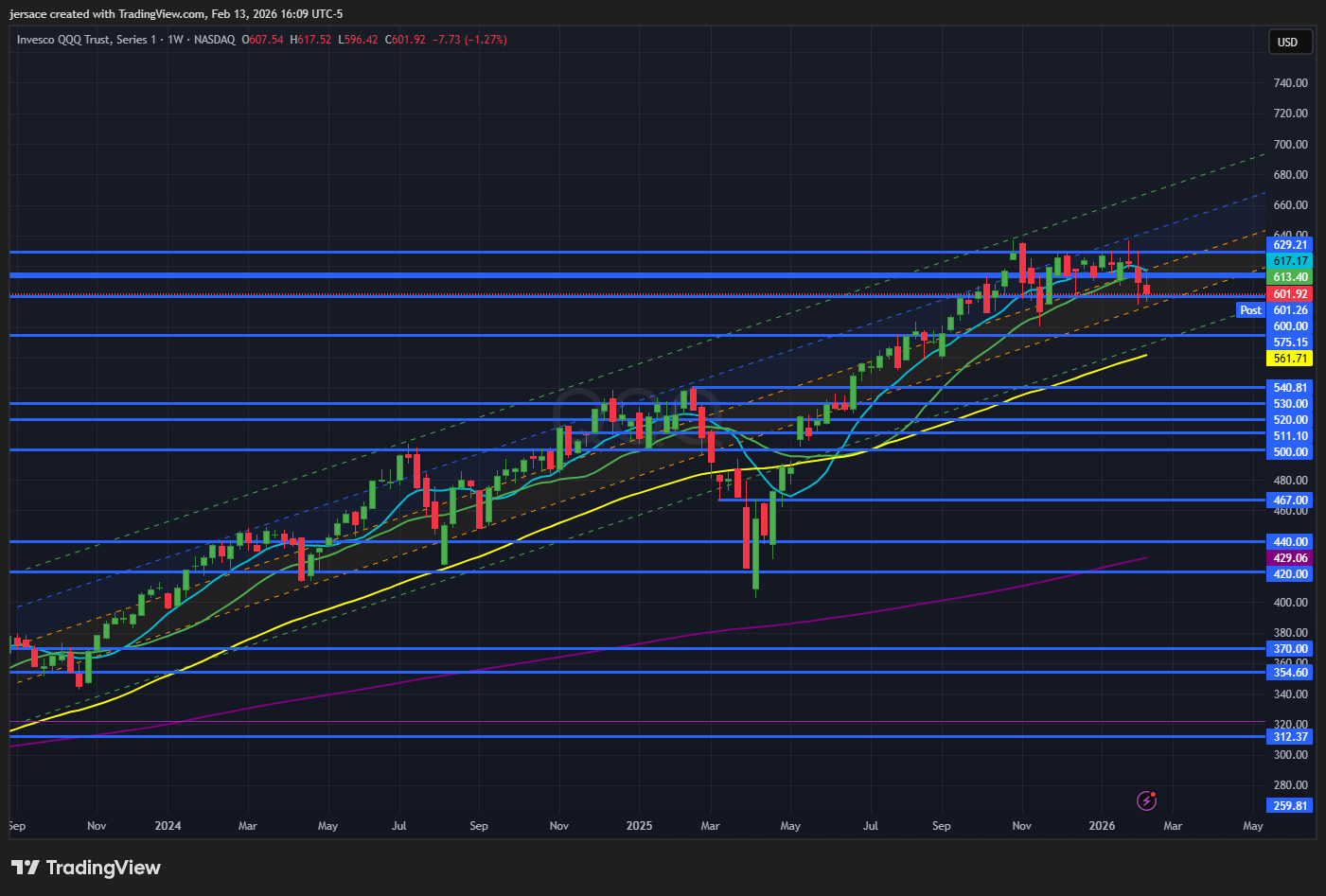
Task: Open the USD currency selector
Action: (1291, 42)
